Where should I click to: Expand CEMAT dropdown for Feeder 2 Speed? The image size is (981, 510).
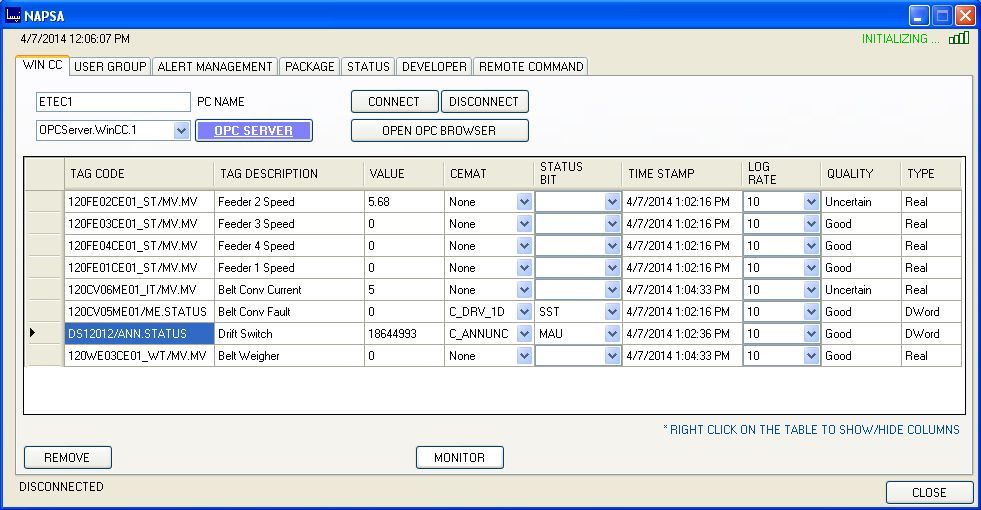point(524,202)
